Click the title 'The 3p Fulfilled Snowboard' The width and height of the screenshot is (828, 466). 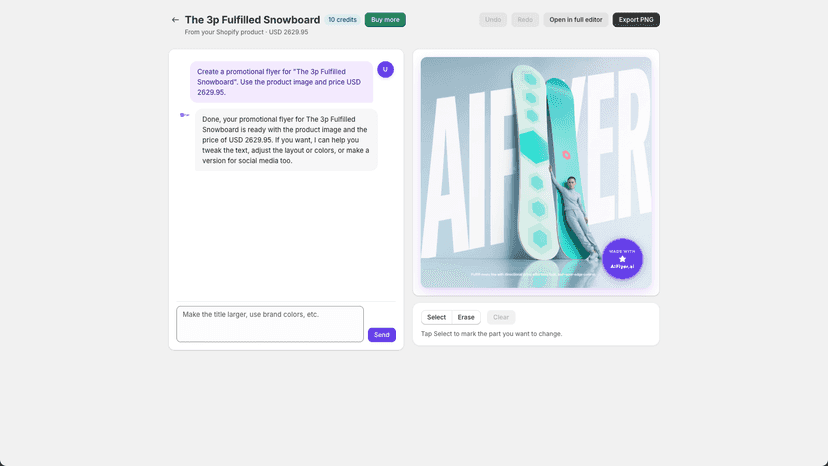252,20
